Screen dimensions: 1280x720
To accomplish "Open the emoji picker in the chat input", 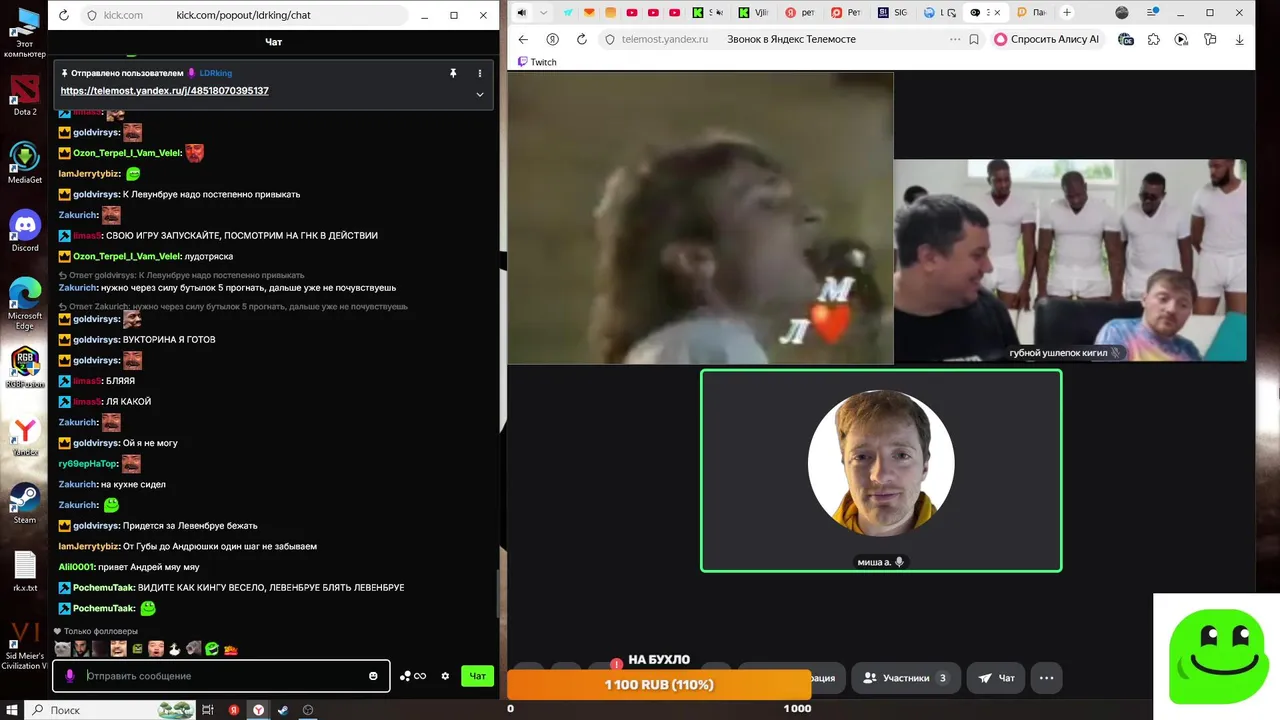I will (373, 676).
